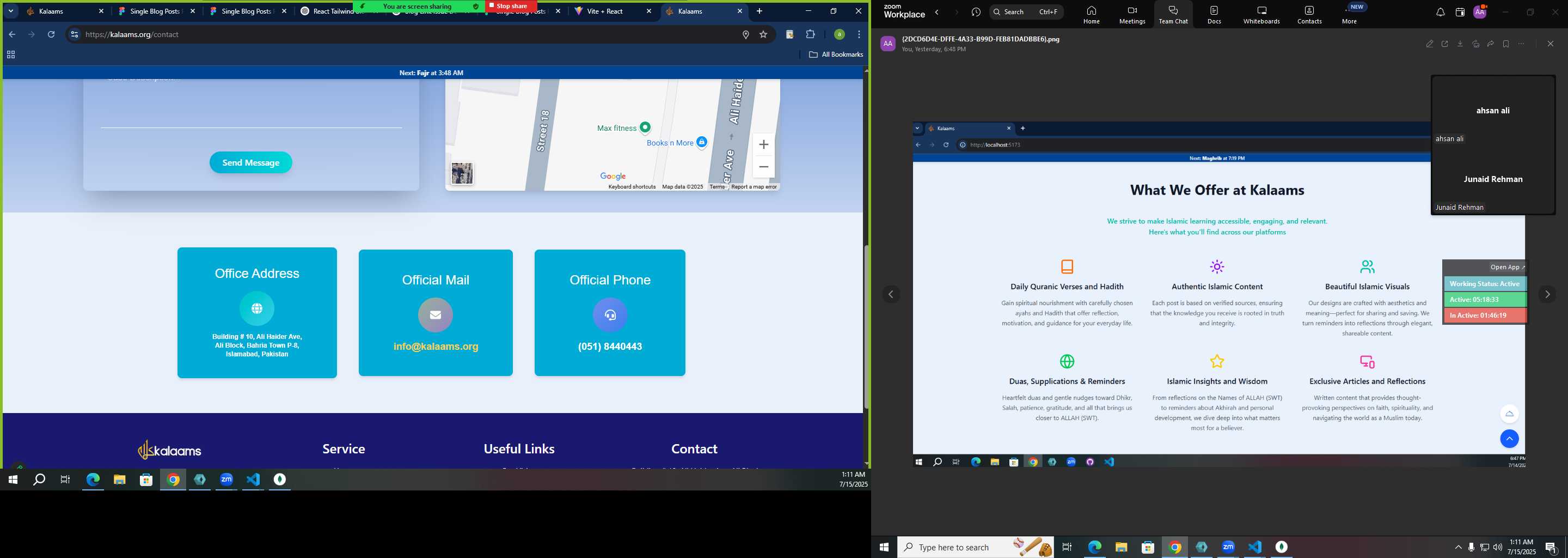Open Zoom history clock icon
The height and width of the screenshot is (558, 1568).
coord(976,12)
